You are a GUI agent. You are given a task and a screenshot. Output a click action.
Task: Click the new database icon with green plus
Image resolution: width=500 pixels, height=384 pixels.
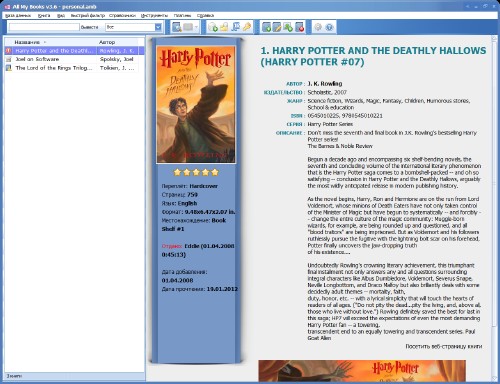click(x=213, y=27)
